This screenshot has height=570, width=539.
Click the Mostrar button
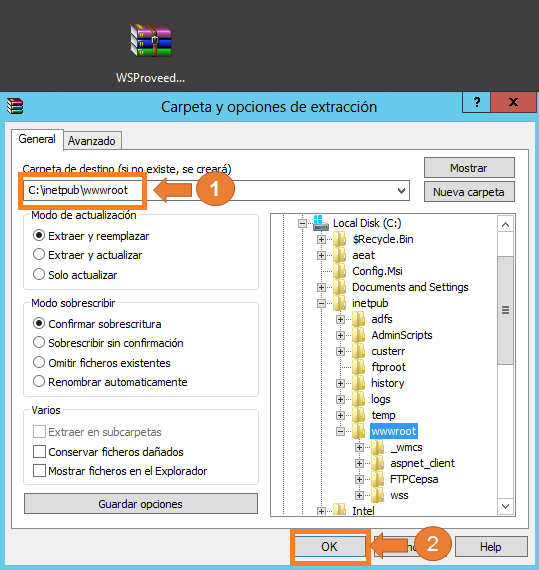click(469, 168)
